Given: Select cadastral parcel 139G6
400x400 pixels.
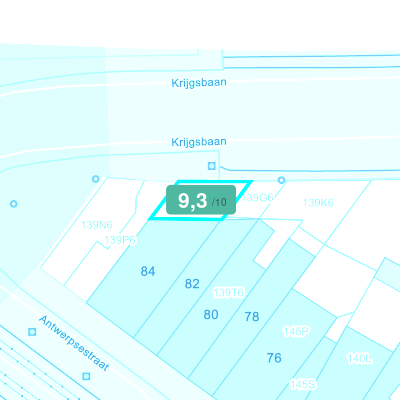Looking at the screenshot, I should [x=258, y=198].
